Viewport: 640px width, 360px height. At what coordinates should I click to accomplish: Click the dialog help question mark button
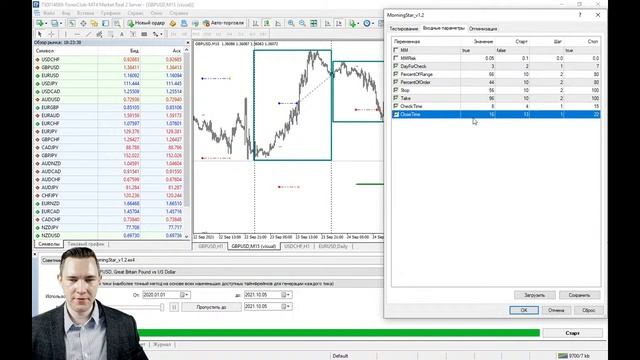click(x=580, y=15)
